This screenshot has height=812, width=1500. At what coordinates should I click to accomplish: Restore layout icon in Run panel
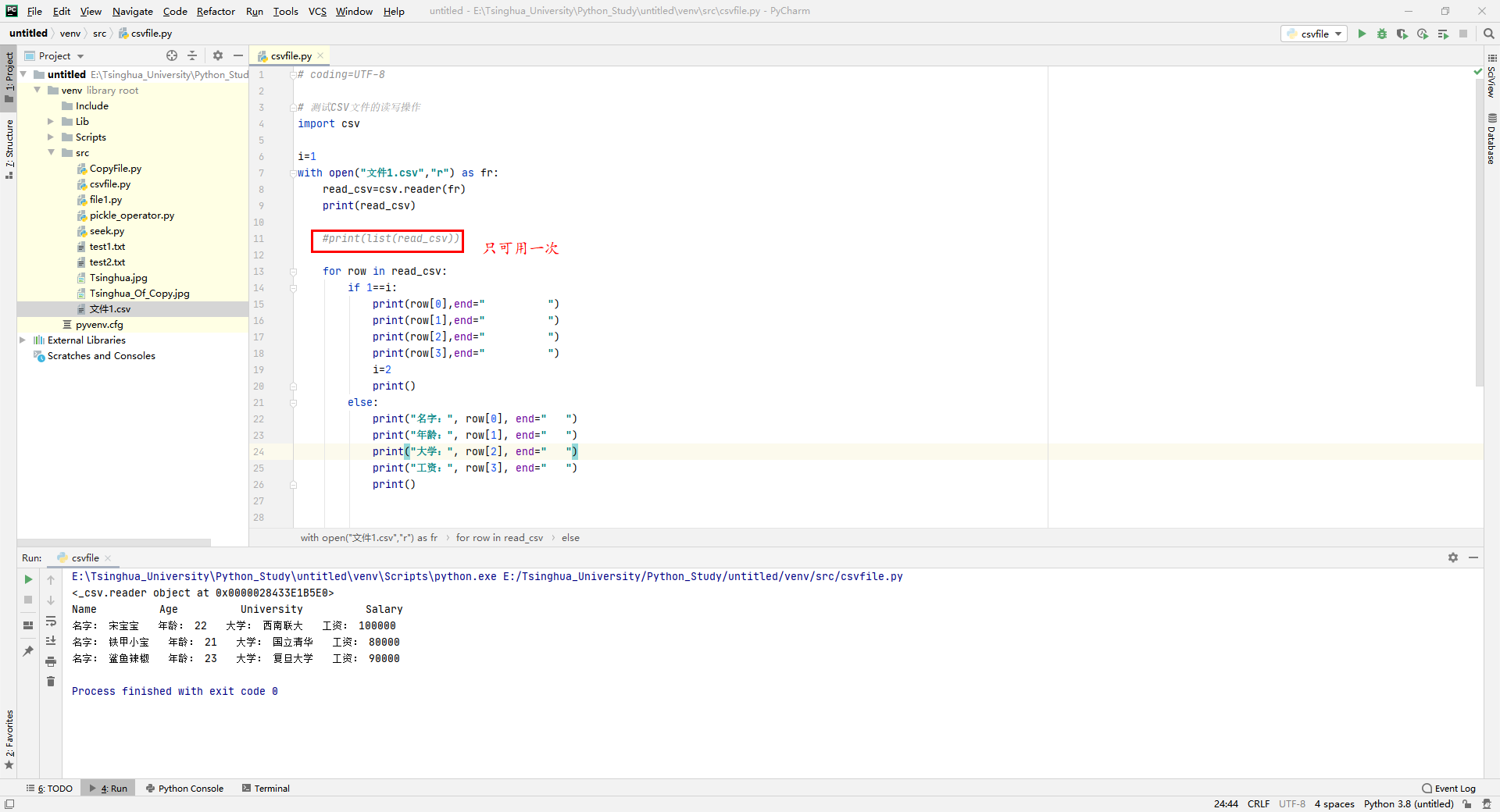[x=28, y=625]
